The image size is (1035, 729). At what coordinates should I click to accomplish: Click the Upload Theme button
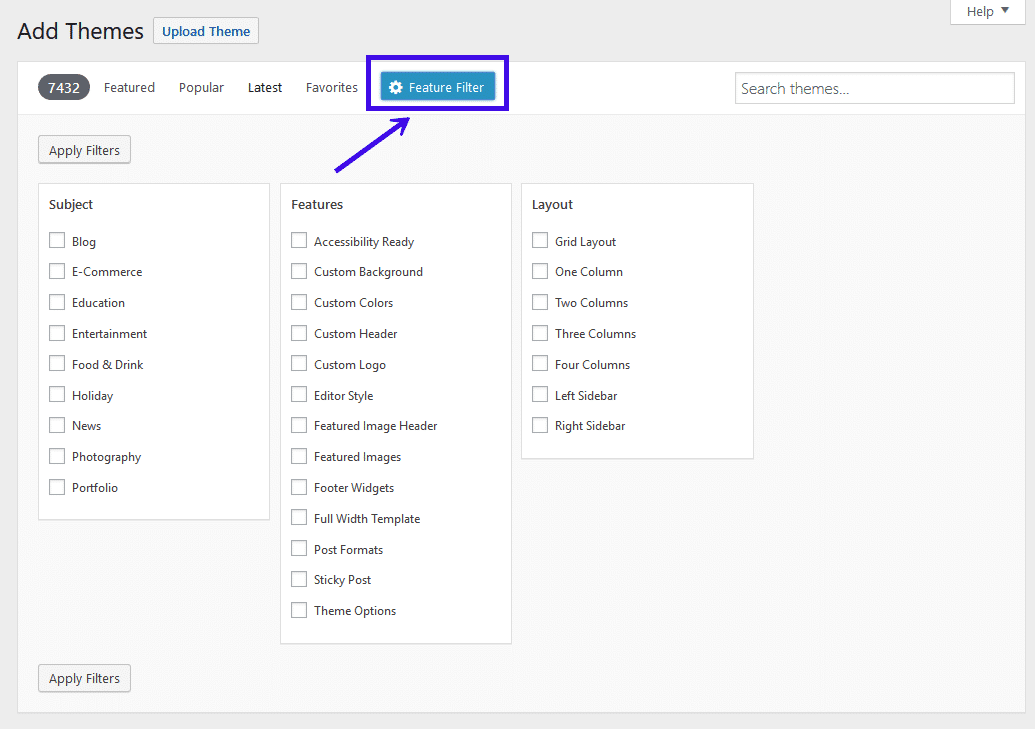click(x=205, y=31)
